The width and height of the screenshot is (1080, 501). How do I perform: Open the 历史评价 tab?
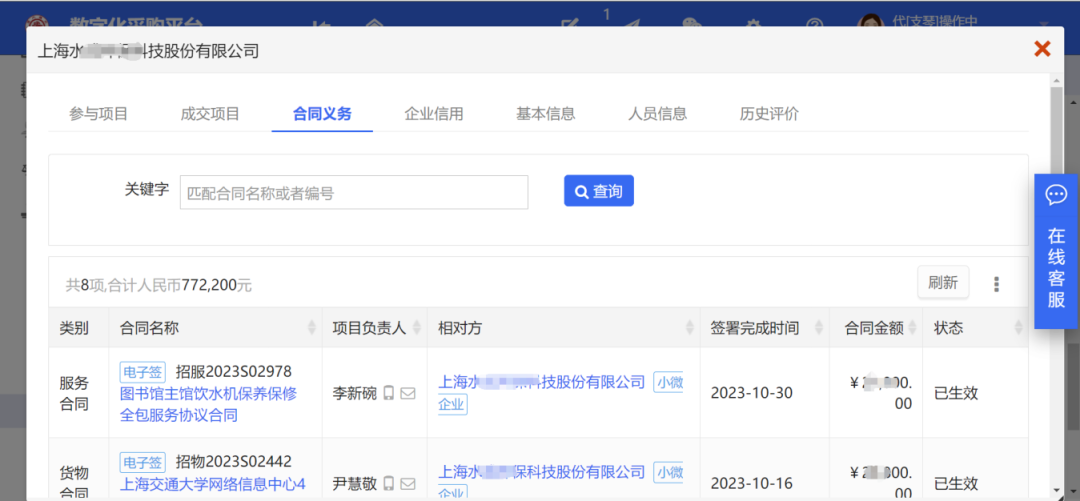769,114
